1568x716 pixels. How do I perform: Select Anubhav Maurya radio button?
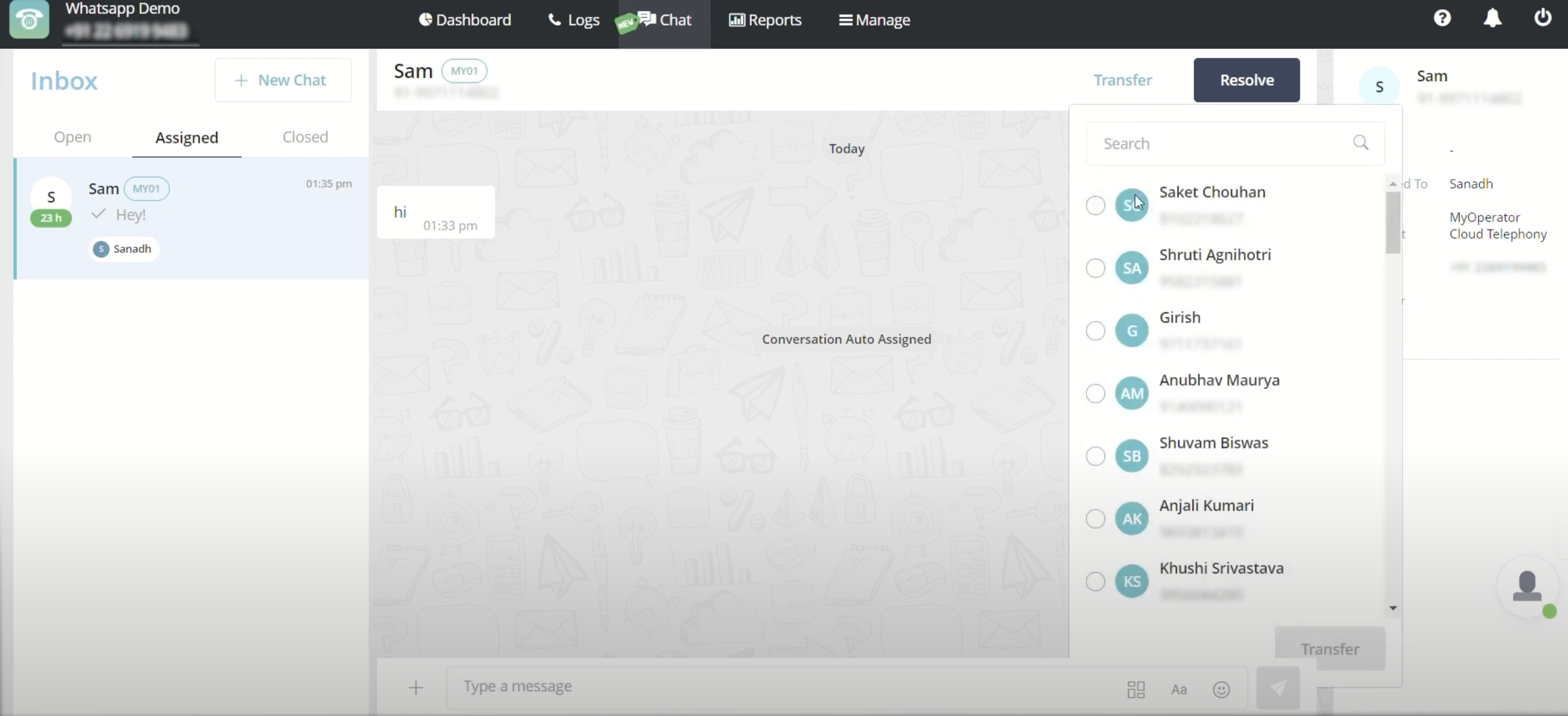click(x=1095, y=393)
